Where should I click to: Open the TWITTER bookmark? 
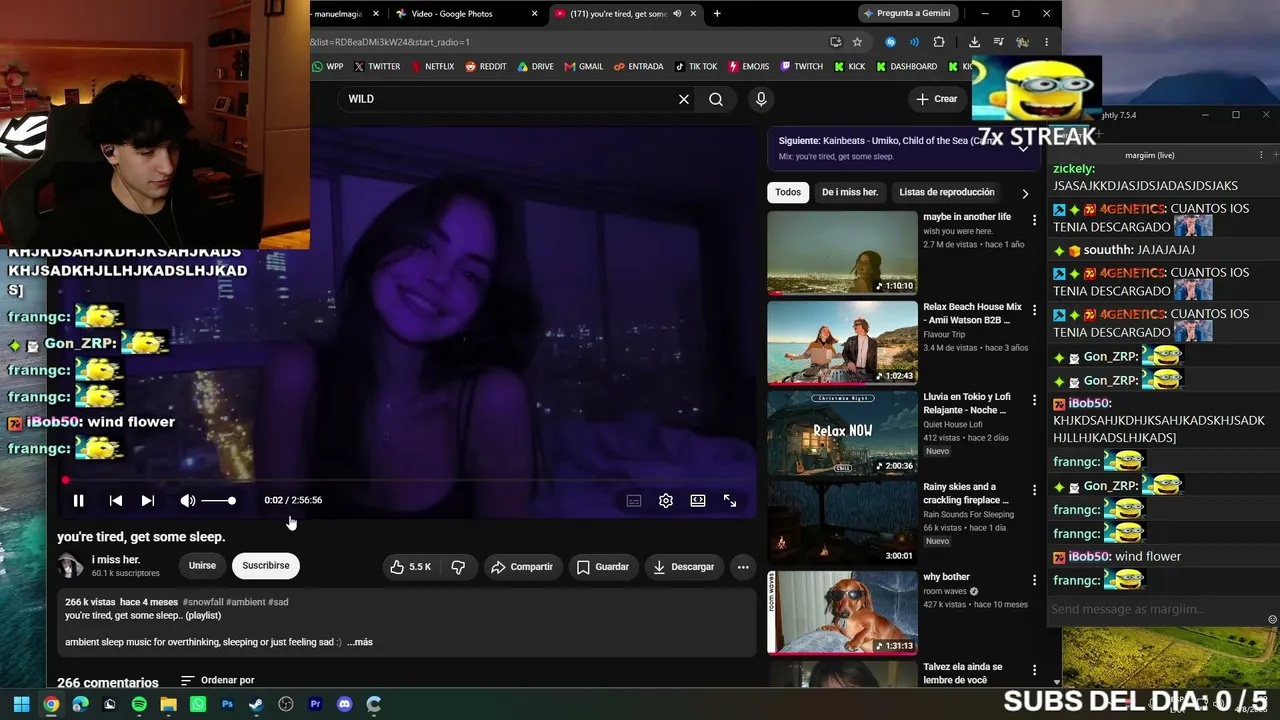377,67
